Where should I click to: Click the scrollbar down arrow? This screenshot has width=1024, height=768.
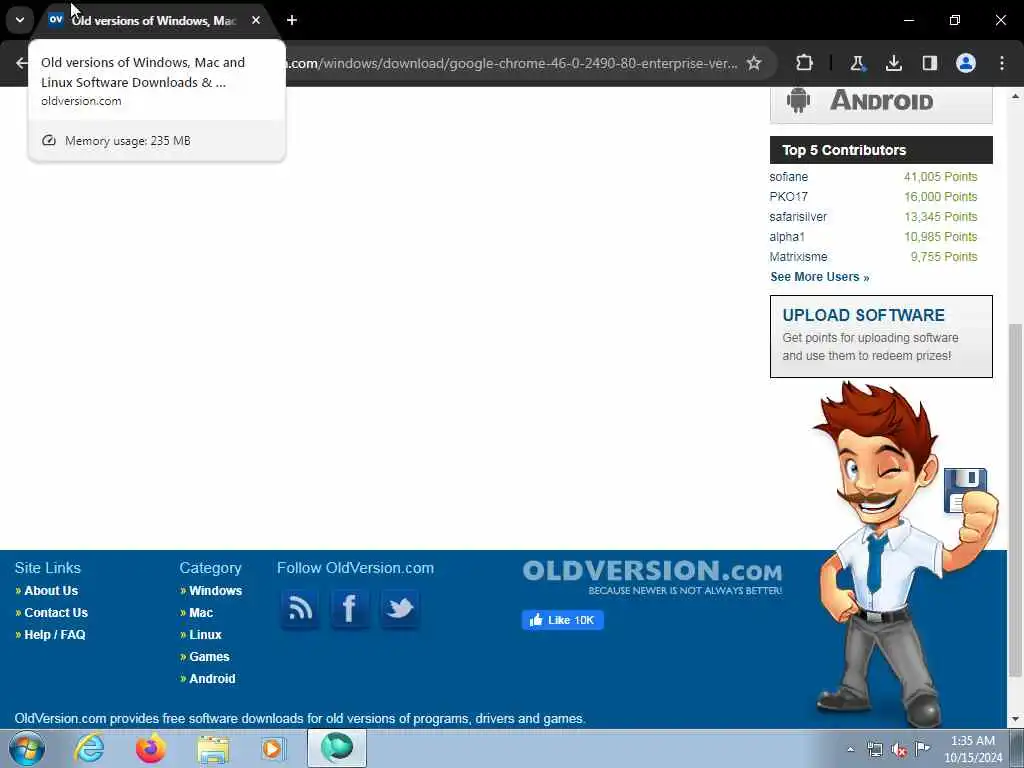coord(1016,719)
